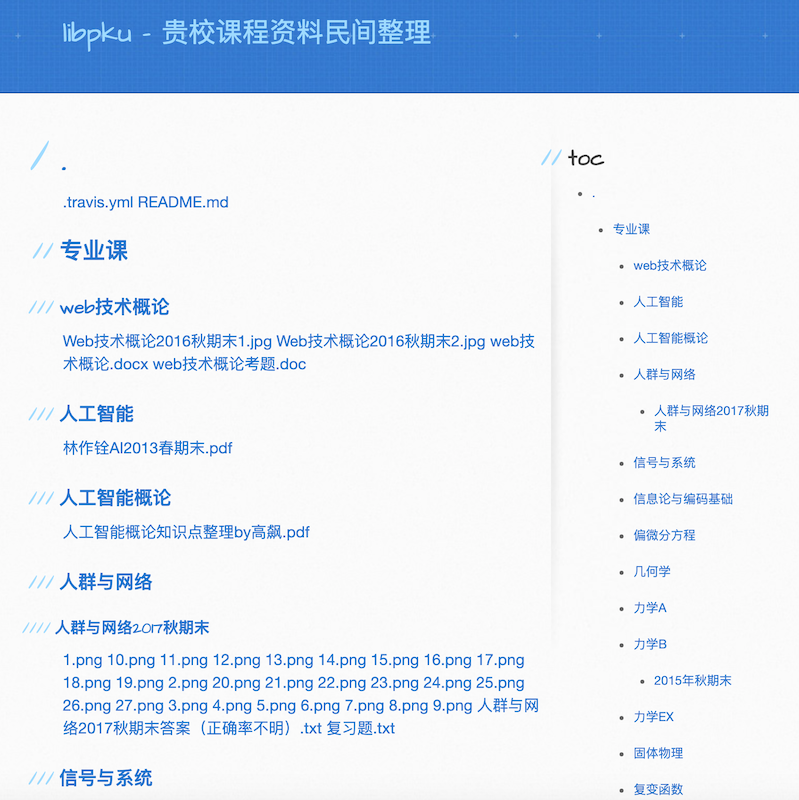Open the 25.png file link
The image size is (799, 800).
pos(500,683)
